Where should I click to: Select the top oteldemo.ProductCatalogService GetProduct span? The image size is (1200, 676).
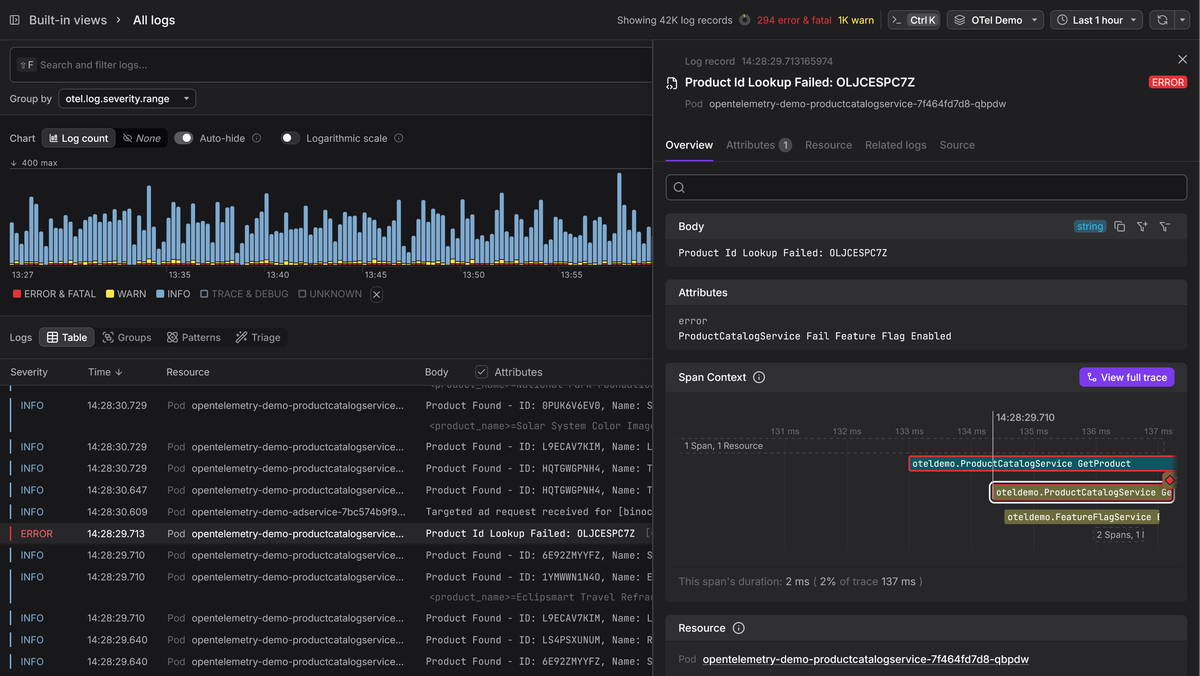[x=1041, y=464]
